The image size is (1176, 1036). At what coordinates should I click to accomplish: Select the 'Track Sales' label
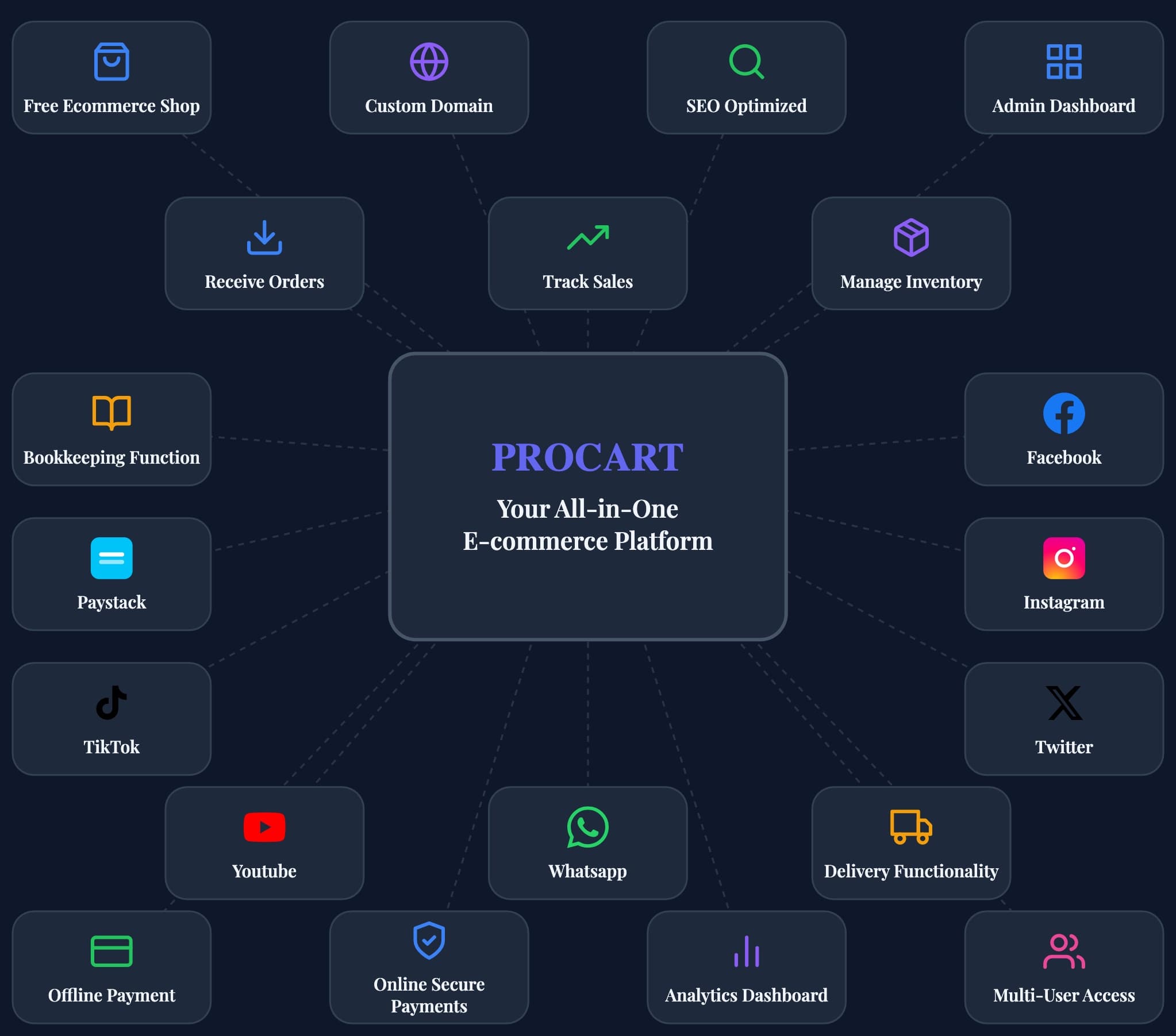tap(587, 282)
